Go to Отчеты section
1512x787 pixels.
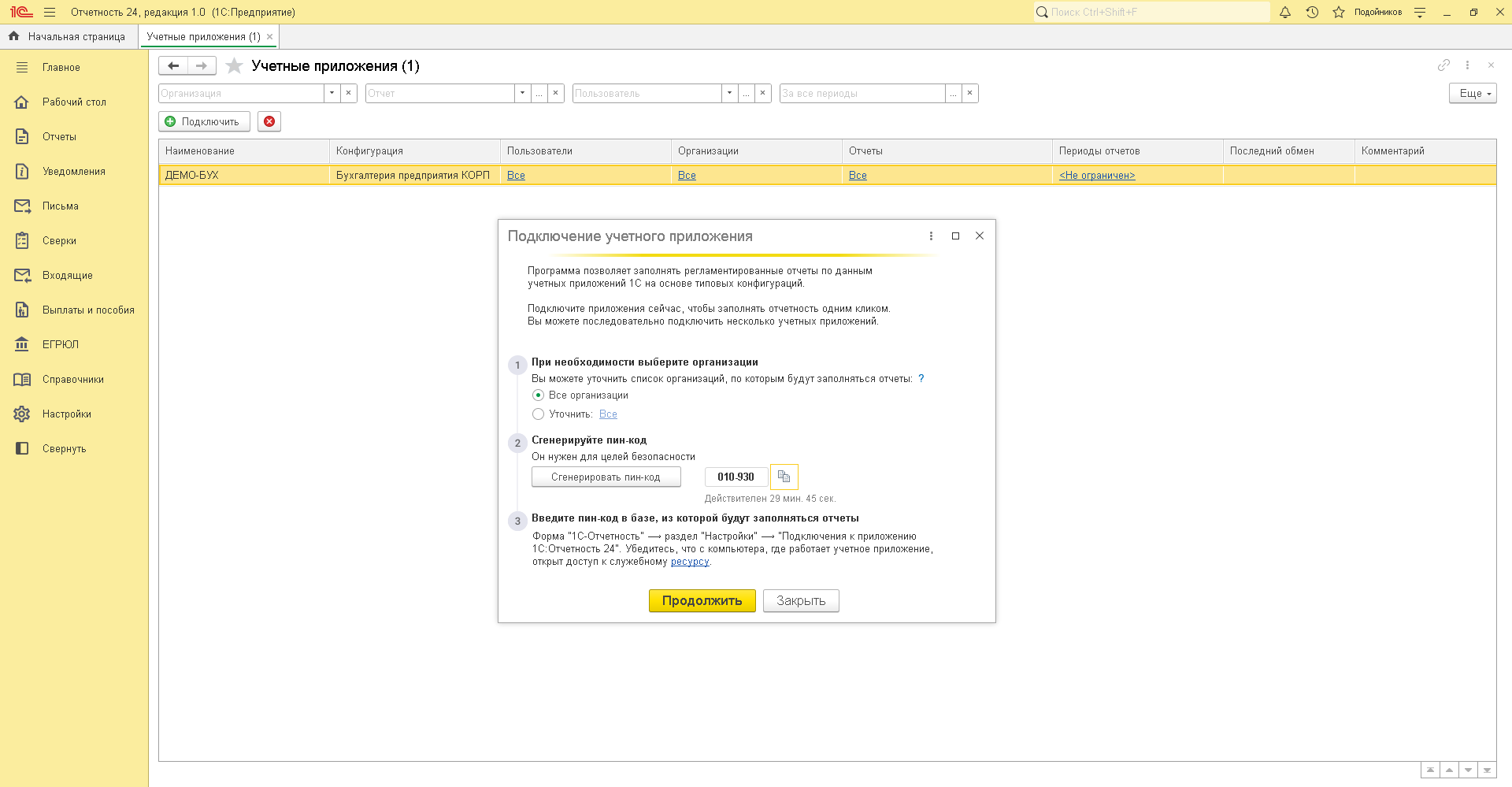pyautogui.click(x=59, y=137)
